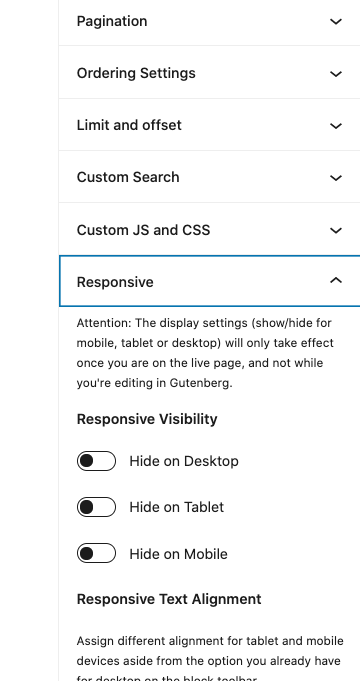
Task: Click the Custom Search arrow icon
Action: coord(336,178)
